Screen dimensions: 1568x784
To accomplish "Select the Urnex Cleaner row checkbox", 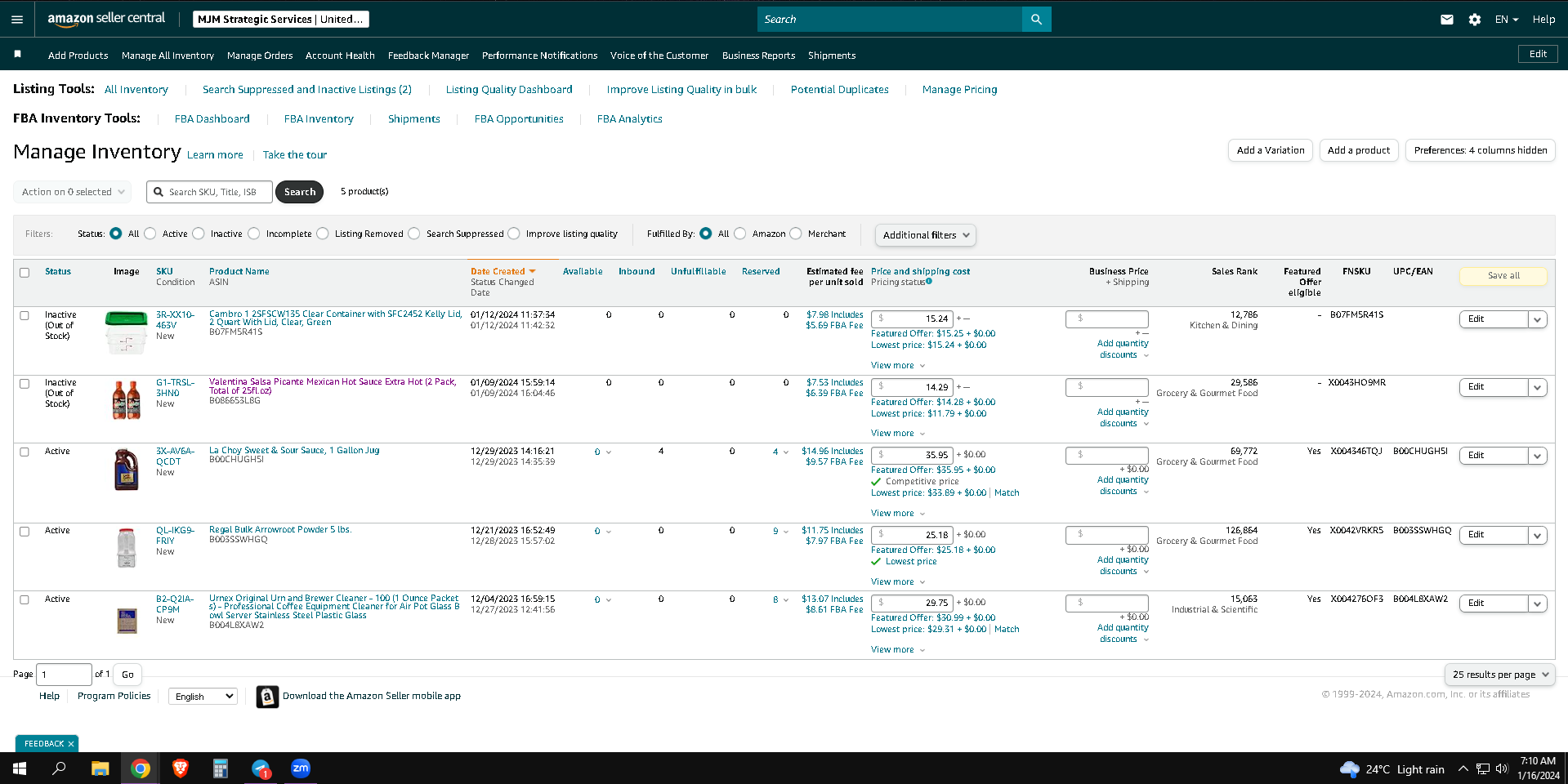I will coord(25,600).
